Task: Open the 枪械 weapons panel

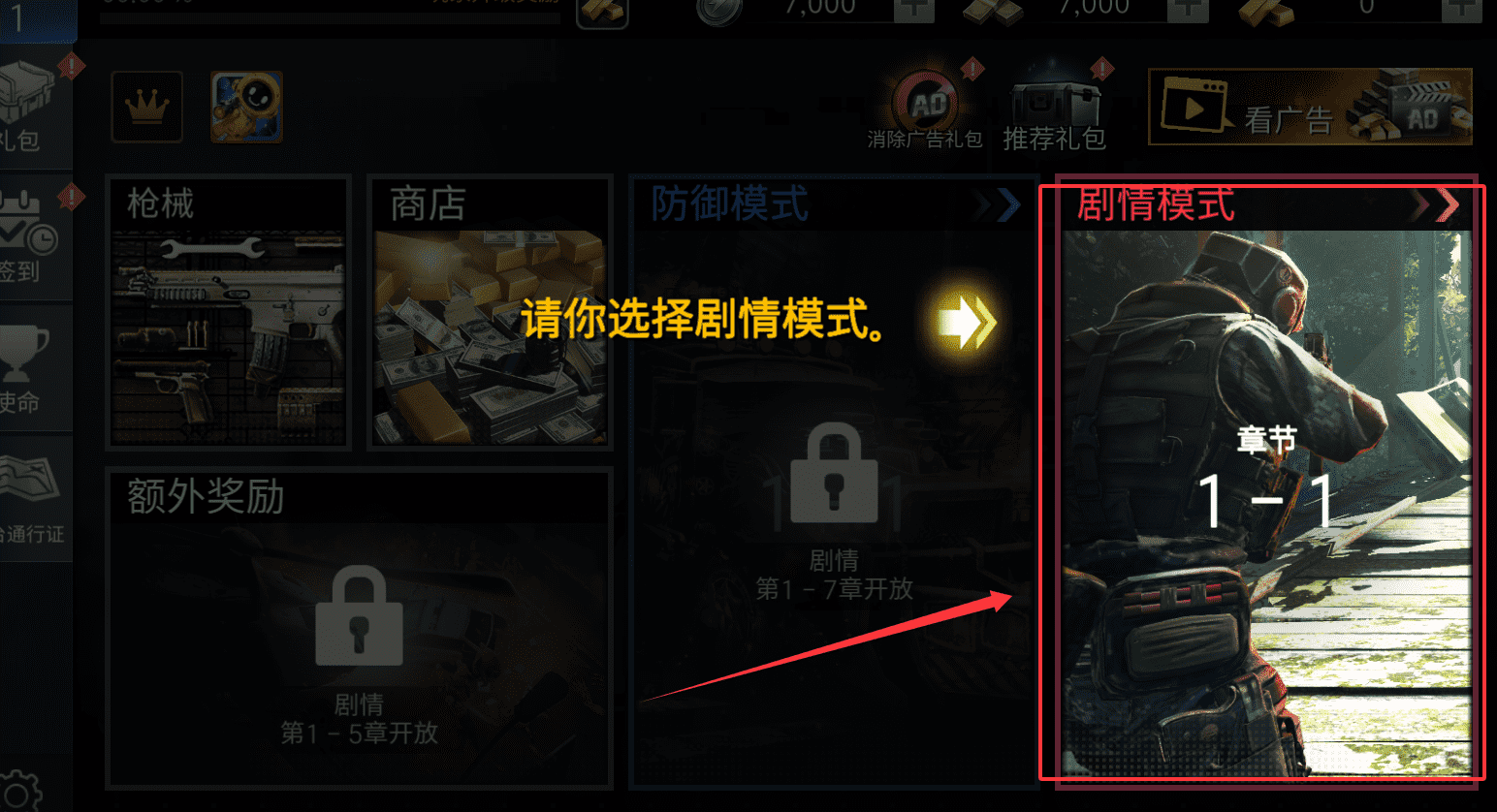Action: 229,312
